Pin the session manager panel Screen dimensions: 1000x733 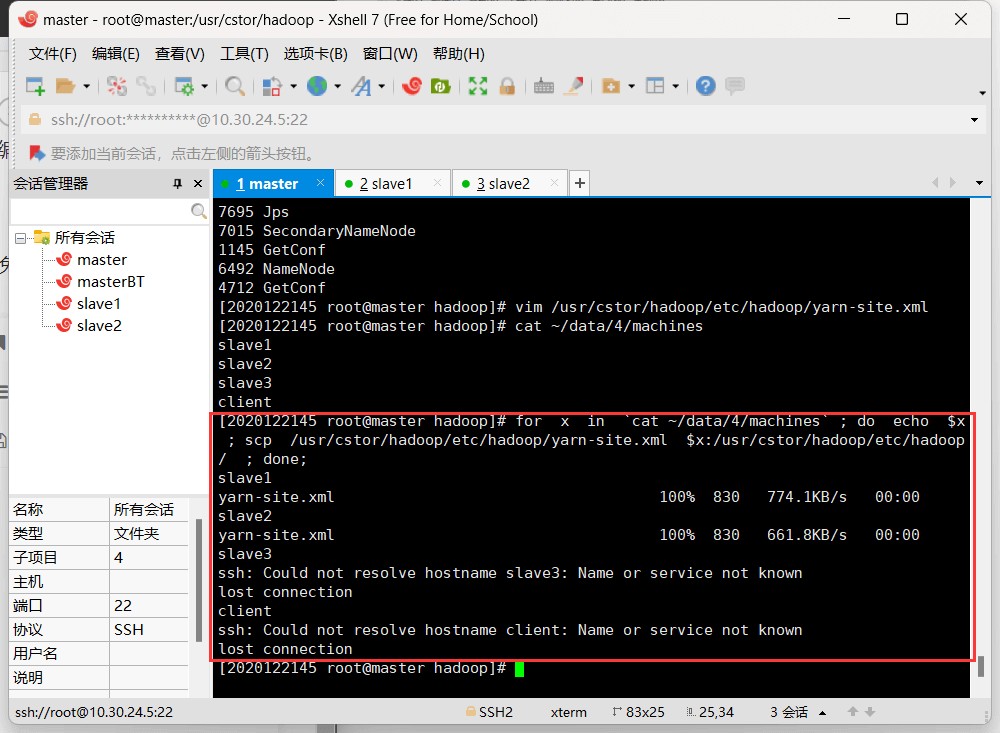point(178,184)
